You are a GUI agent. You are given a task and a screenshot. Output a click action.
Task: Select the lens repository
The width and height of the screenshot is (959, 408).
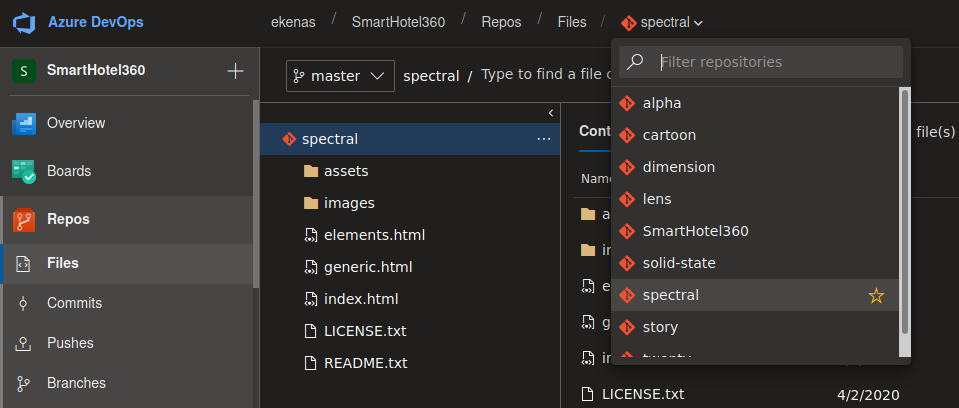click(755, 199)
